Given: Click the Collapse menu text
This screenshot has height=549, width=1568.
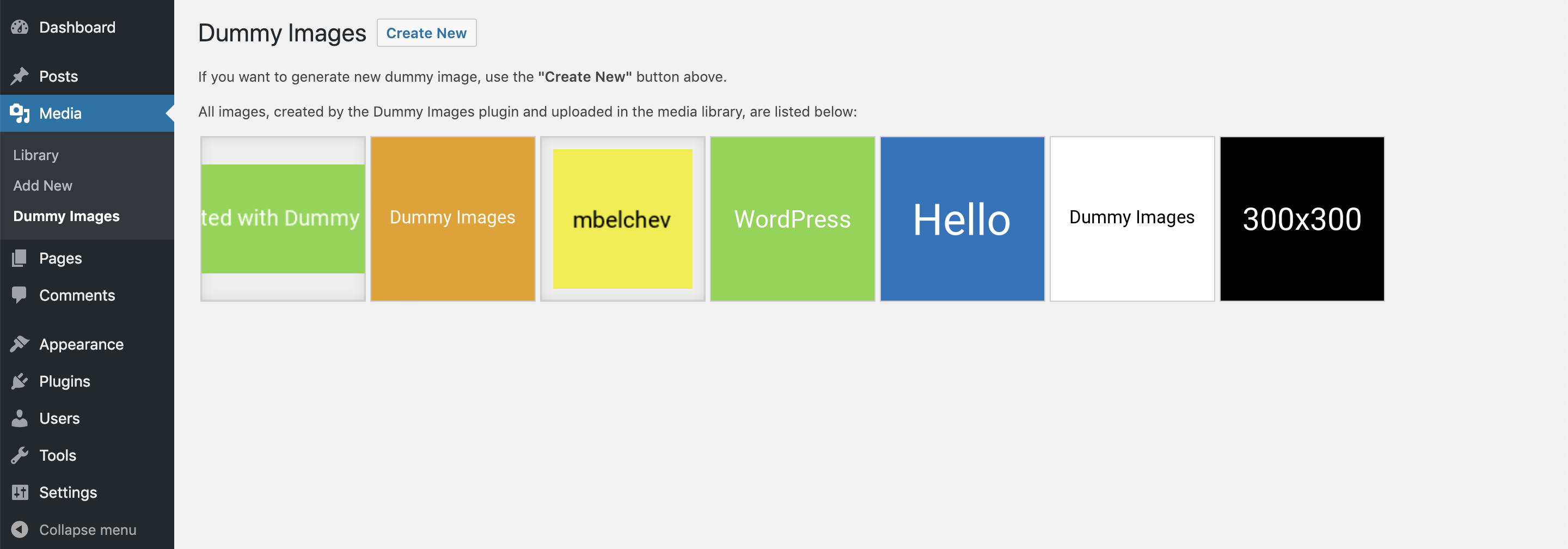Looking at the screenshot, I should [88, 529].
